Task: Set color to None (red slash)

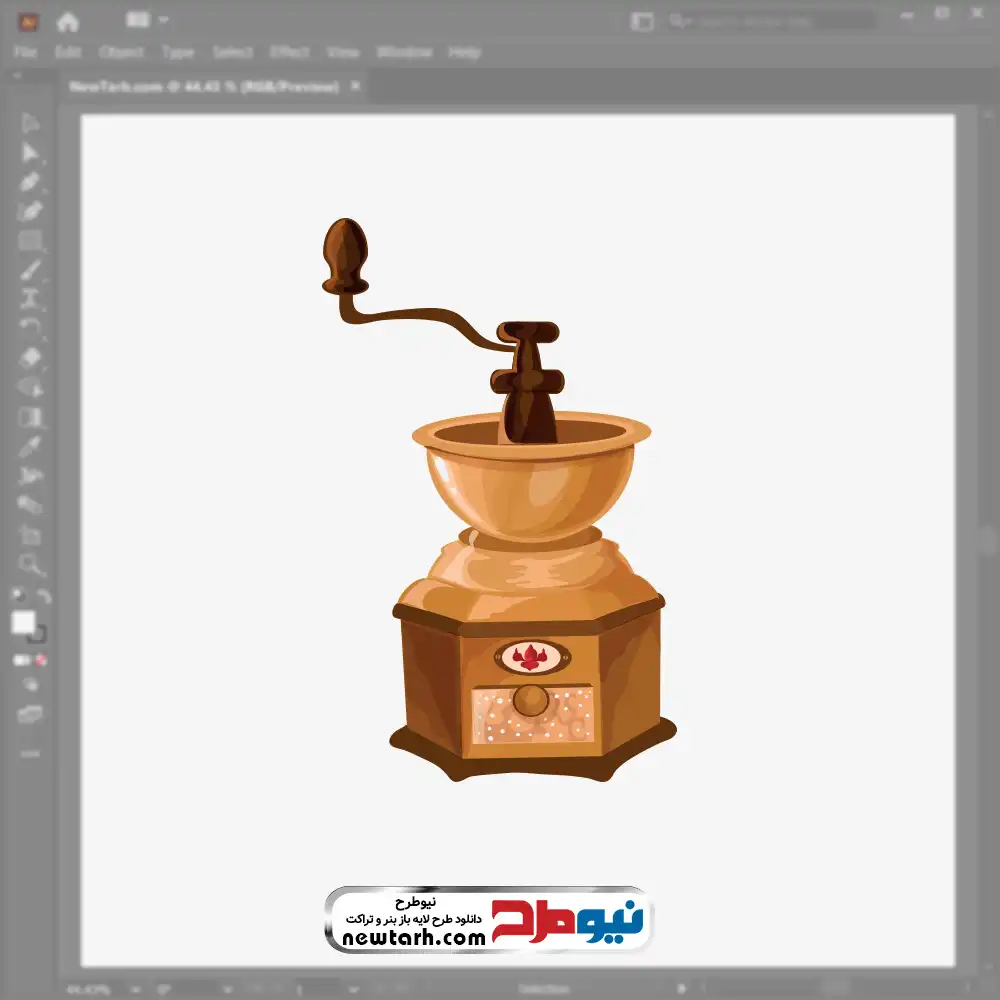Action: pos(42,660)
